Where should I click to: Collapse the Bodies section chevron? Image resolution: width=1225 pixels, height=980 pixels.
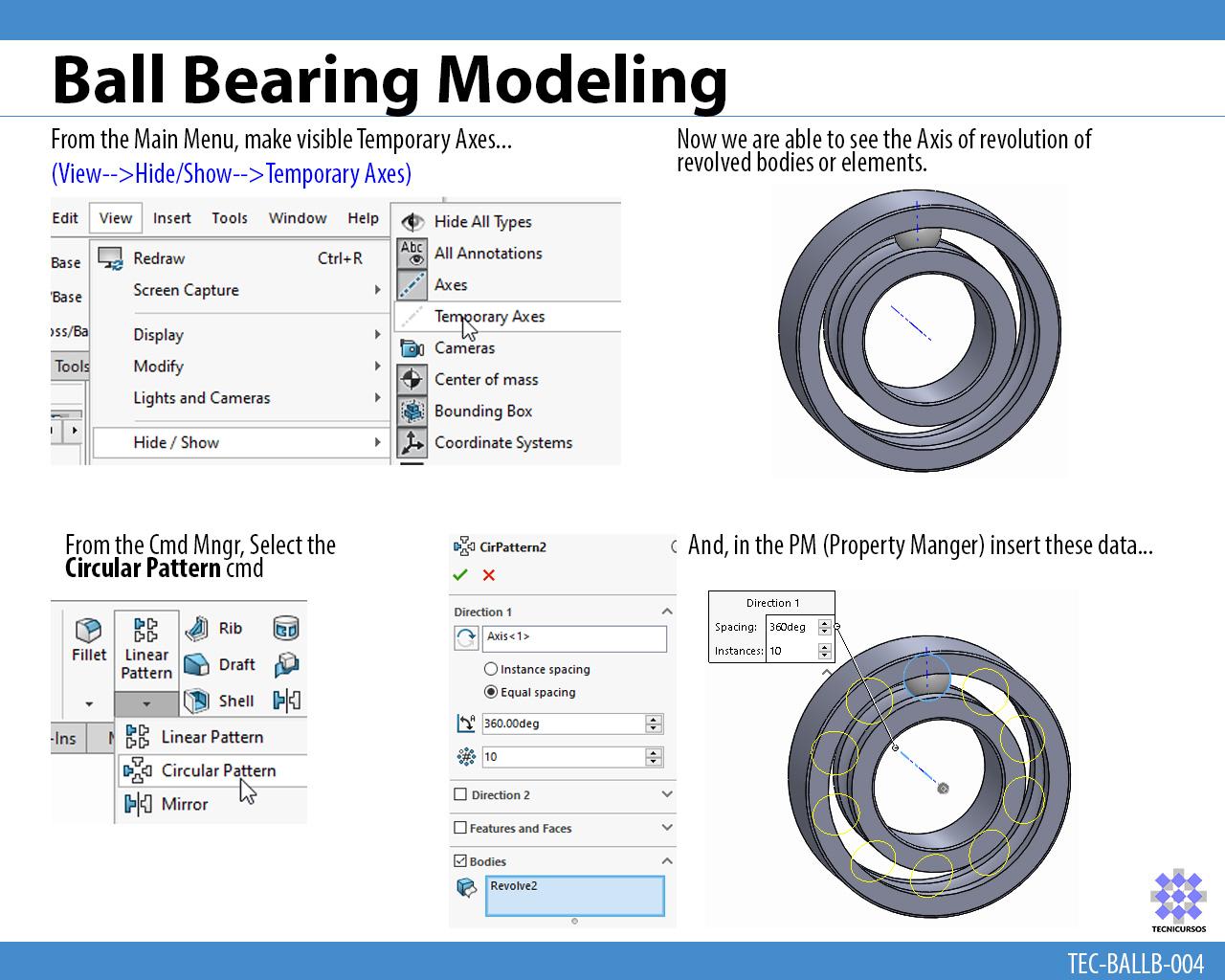[667, 861]
